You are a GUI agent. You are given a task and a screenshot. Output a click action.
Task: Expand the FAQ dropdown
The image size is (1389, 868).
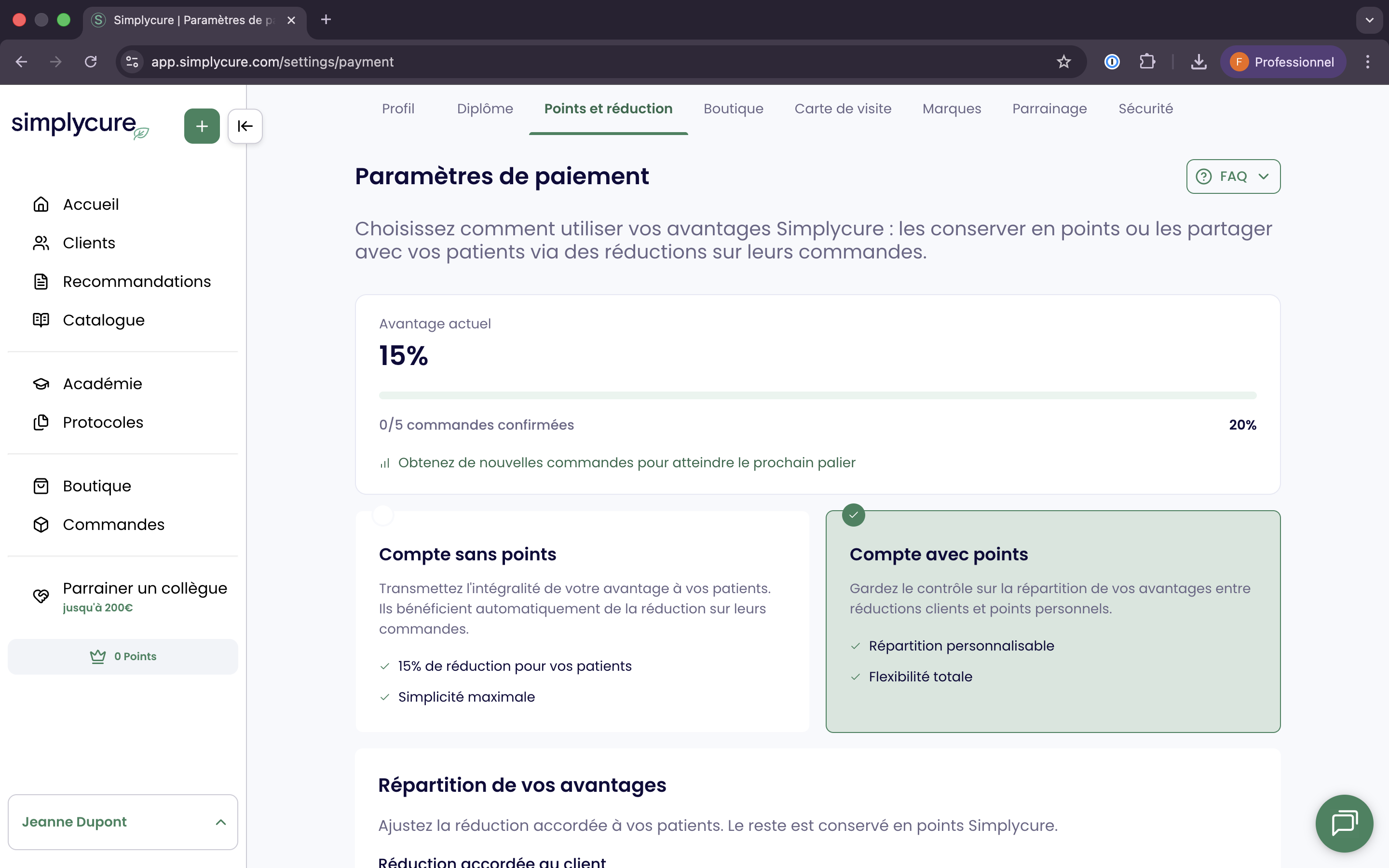point(1233,176)
